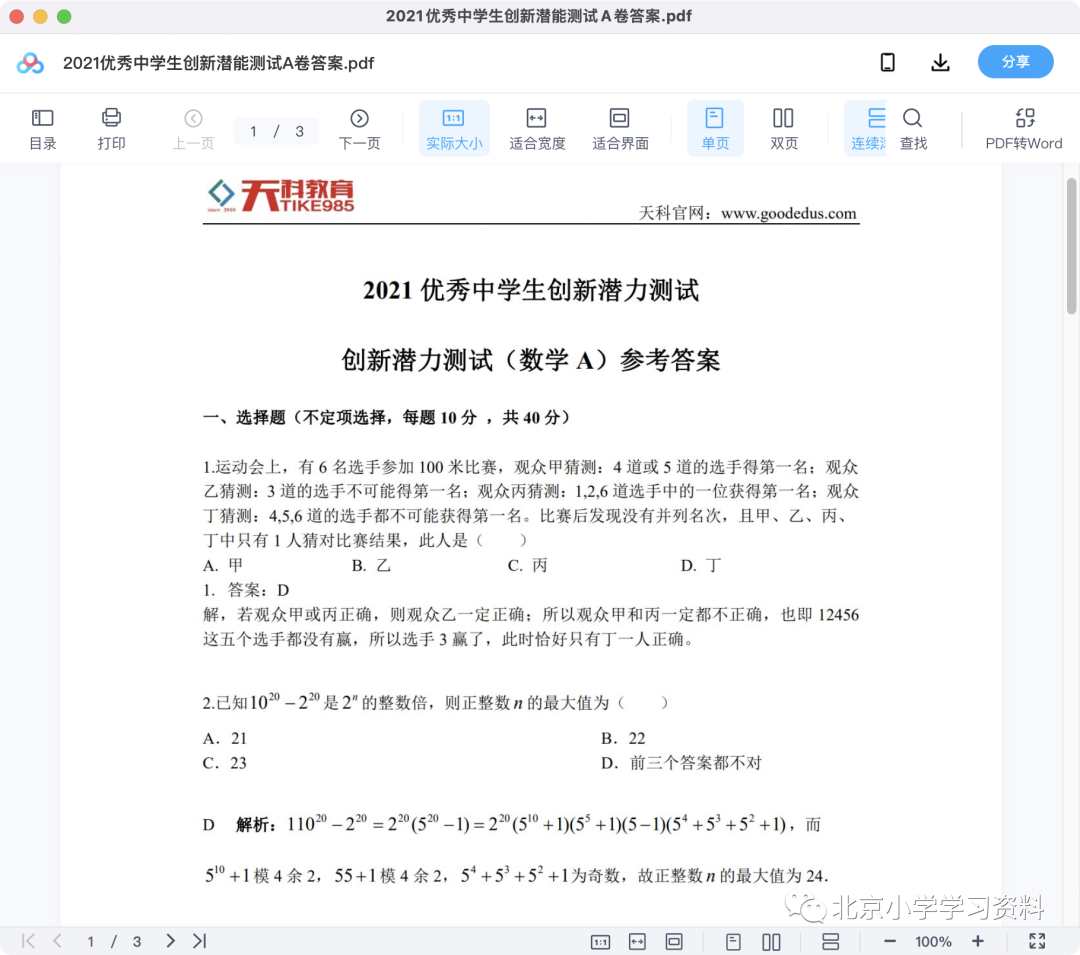
Task: Convert with PDF转Word tool
Action: point(1024,129)
